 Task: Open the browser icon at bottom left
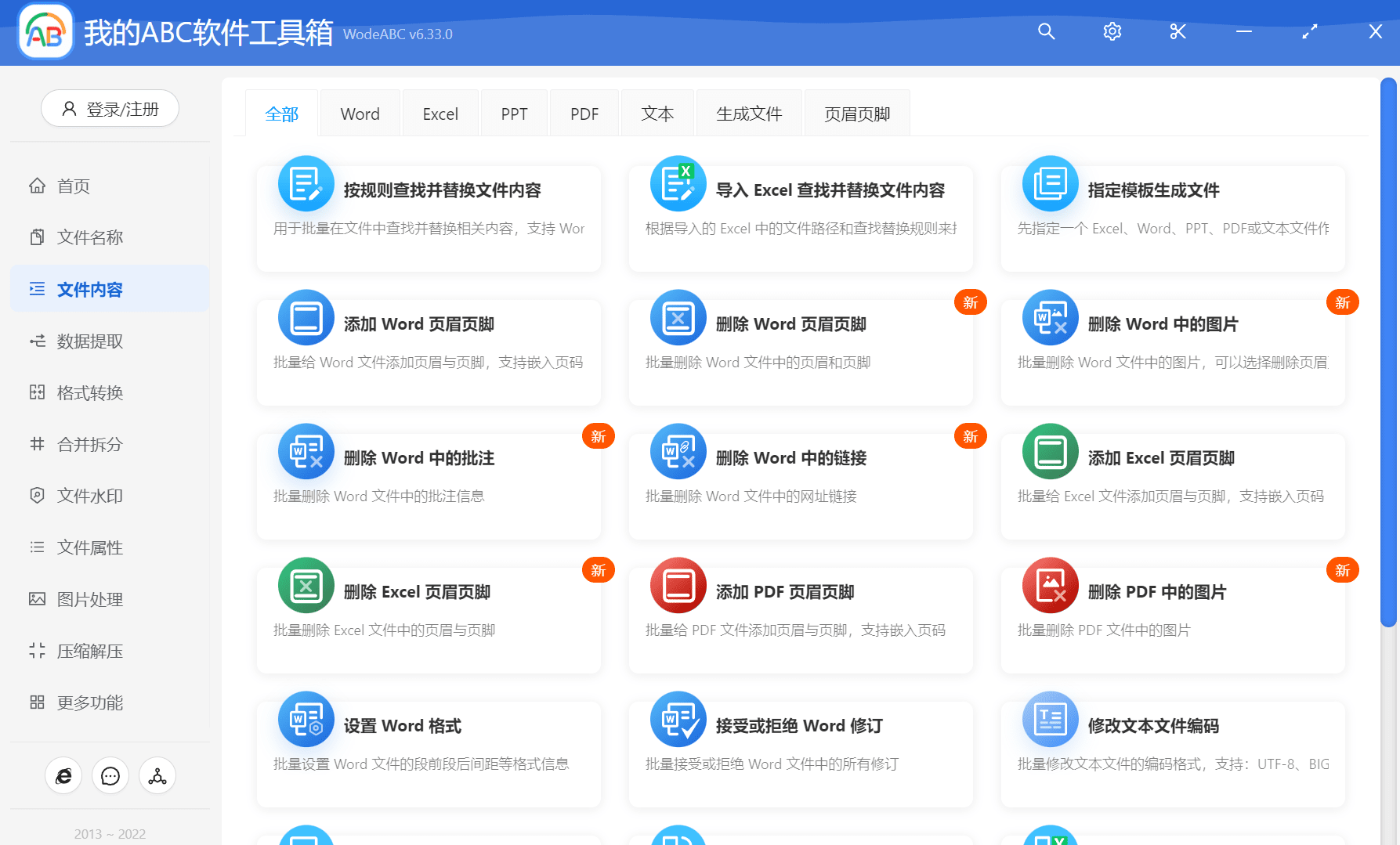[x=63, y=775]
